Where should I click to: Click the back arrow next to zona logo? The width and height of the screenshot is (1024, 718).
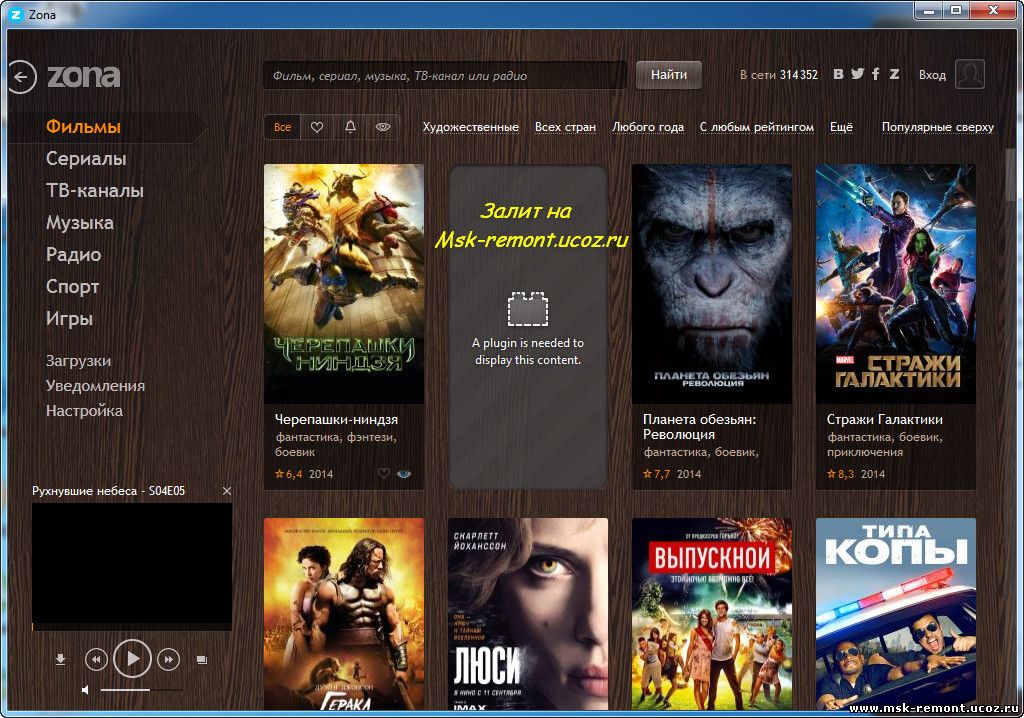tap(22, 77)
